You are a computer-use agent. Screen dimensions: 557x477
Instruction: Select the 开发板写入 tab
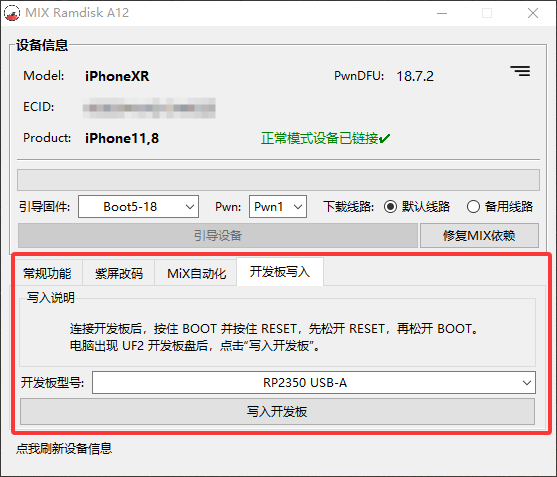[280, 272]
